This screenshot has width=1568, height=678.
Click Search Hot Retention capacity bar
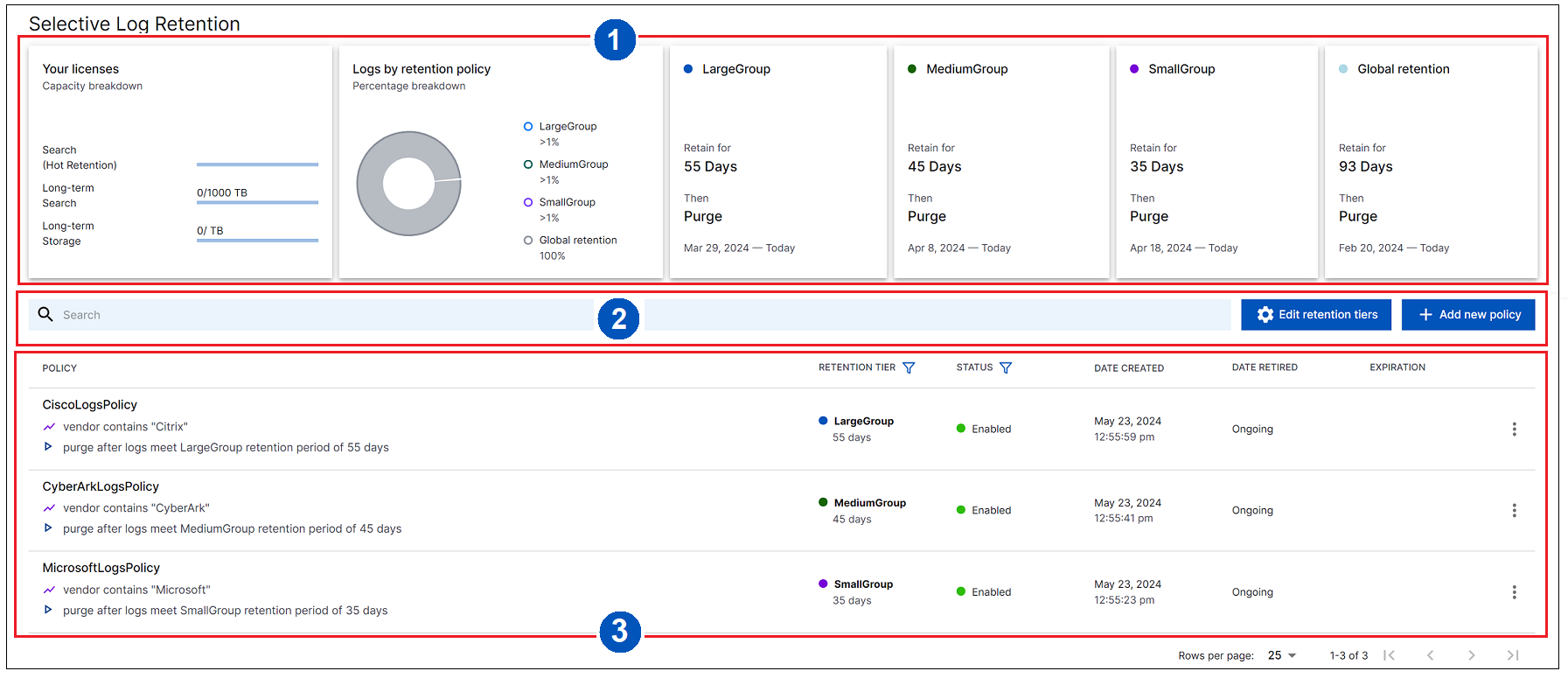[x=257, y=164]
